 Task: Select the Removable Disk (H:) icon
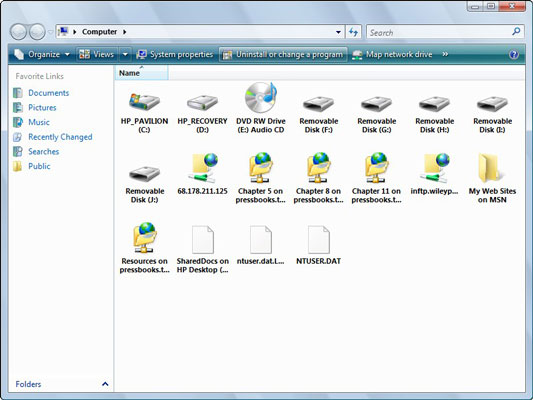(434, 103)
